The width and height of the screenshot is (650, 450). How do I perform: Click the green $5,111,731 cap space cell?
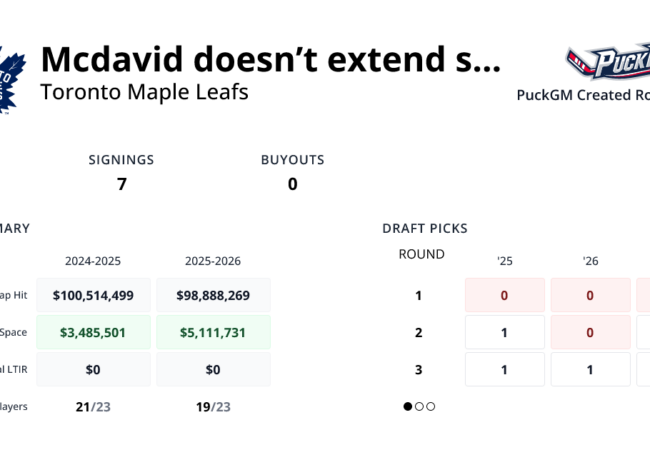(213, 332)
